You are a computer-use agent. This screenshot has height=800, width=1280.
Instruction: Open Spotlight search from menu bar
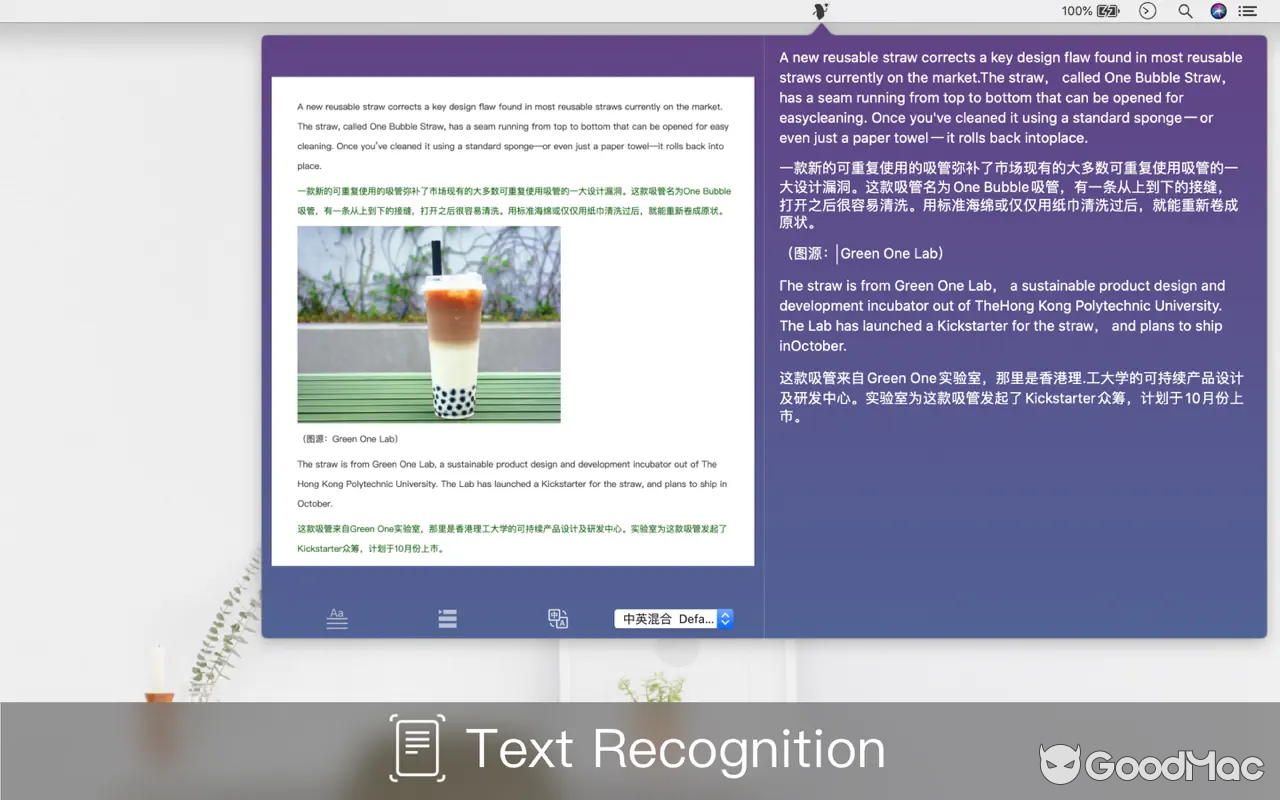point(1184,11)
